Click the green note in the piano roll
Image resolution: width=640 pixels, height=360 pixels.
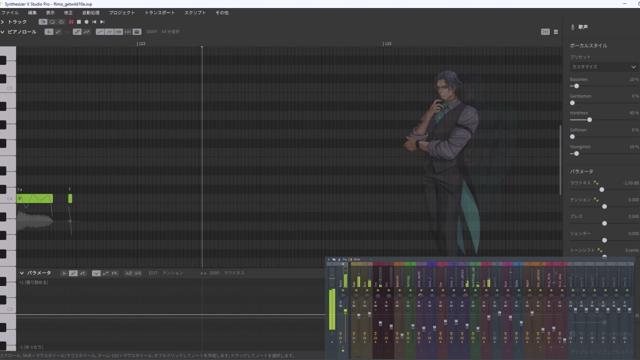click(35, 199)
